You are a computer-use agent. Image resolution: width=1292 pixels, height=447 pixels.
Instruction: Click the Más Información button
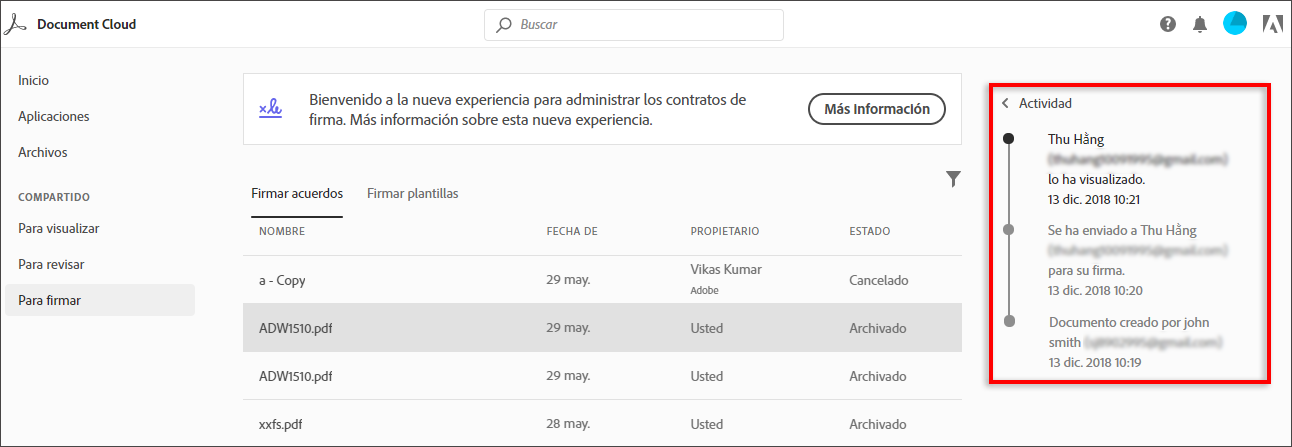tap(876, 109)
